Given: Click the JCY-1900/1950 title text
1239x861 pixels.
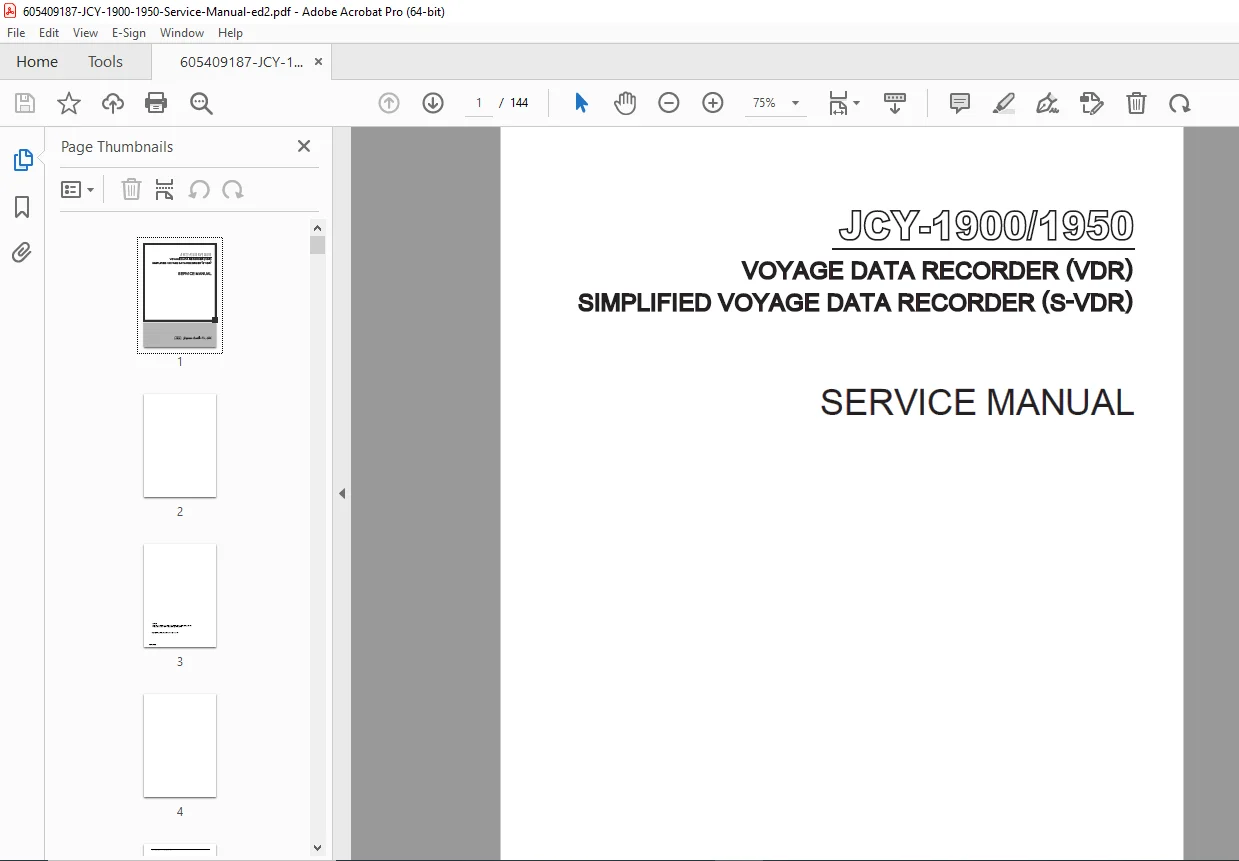Looking at the screenshot, I should pos(986,226).
